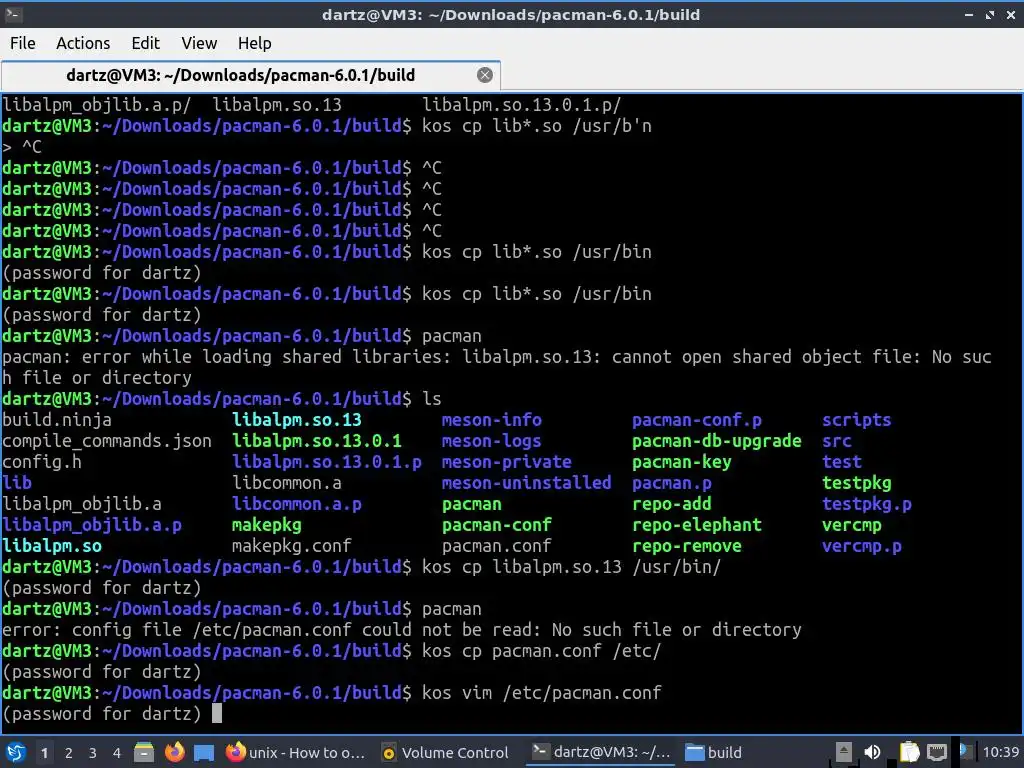
Task: Click 'libalpm_objlib.a.p' in the ls listing
Action: click(92, 525)
